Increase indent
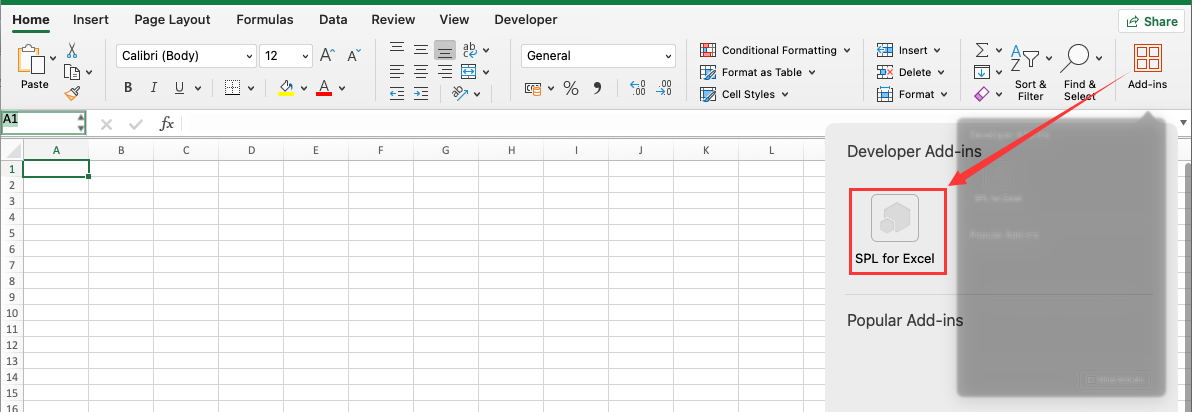The image size is (1192, 412). (420, 93)
